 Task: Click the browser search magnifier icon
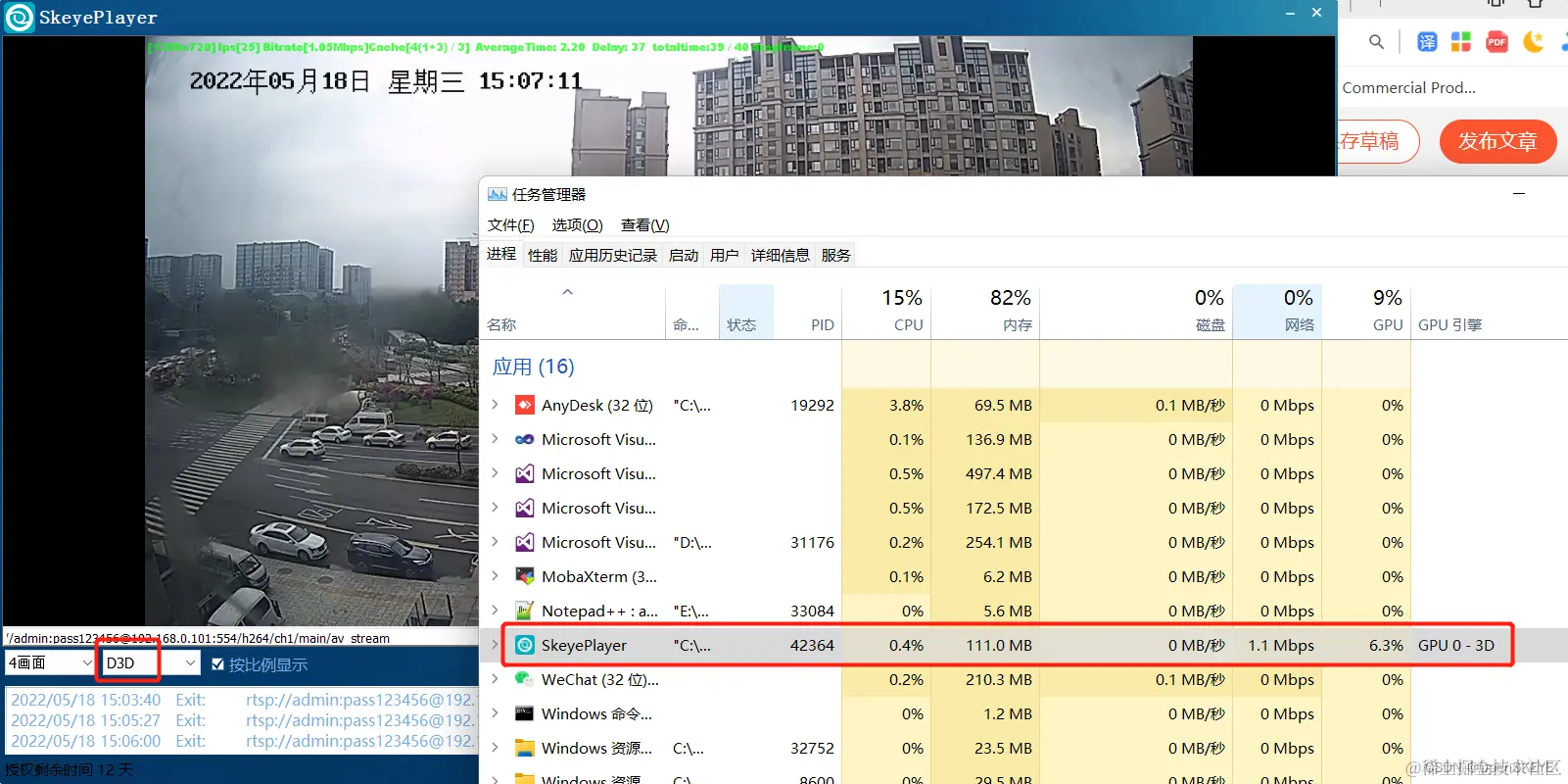tap(1376, 42)
